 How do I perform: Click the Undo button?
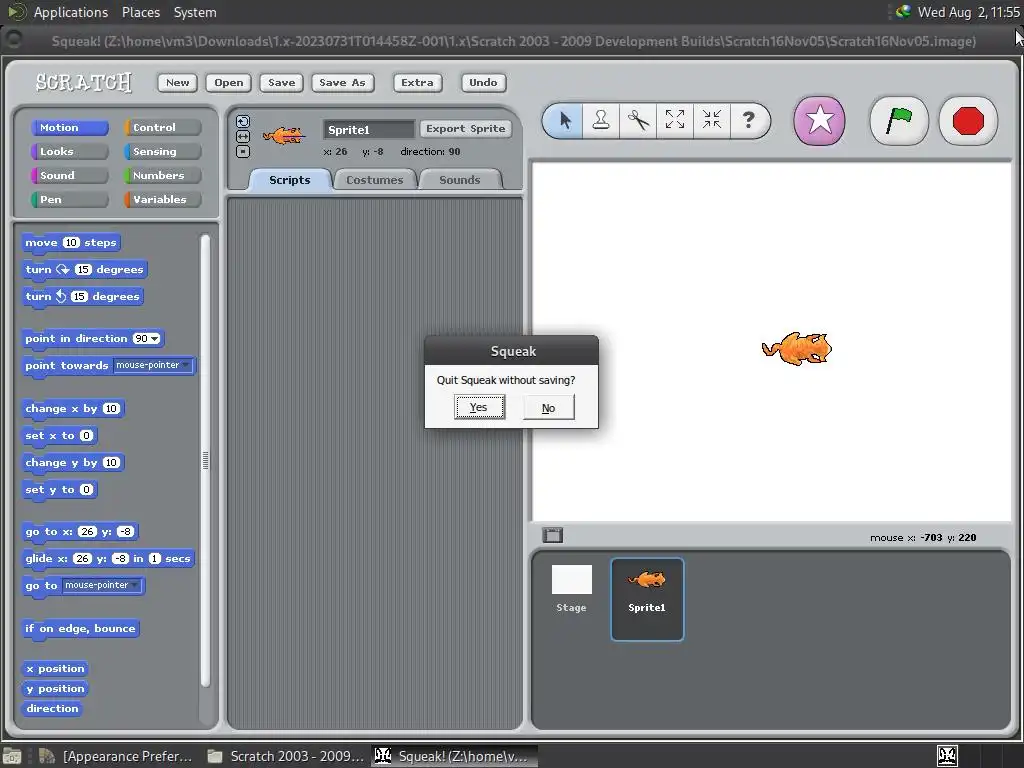pos(483,82)
